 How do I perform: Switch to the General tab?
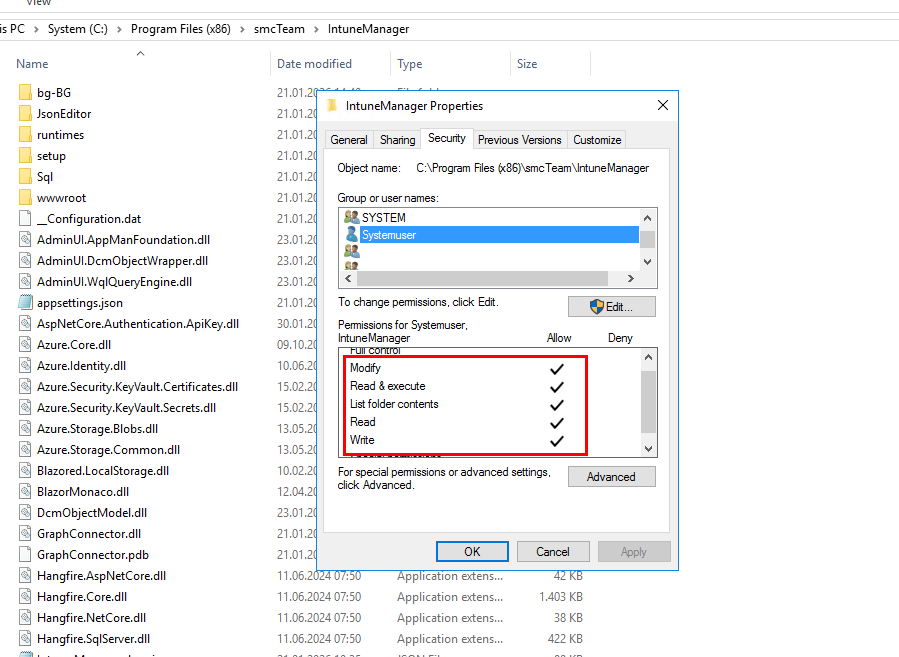coord(348,139)
